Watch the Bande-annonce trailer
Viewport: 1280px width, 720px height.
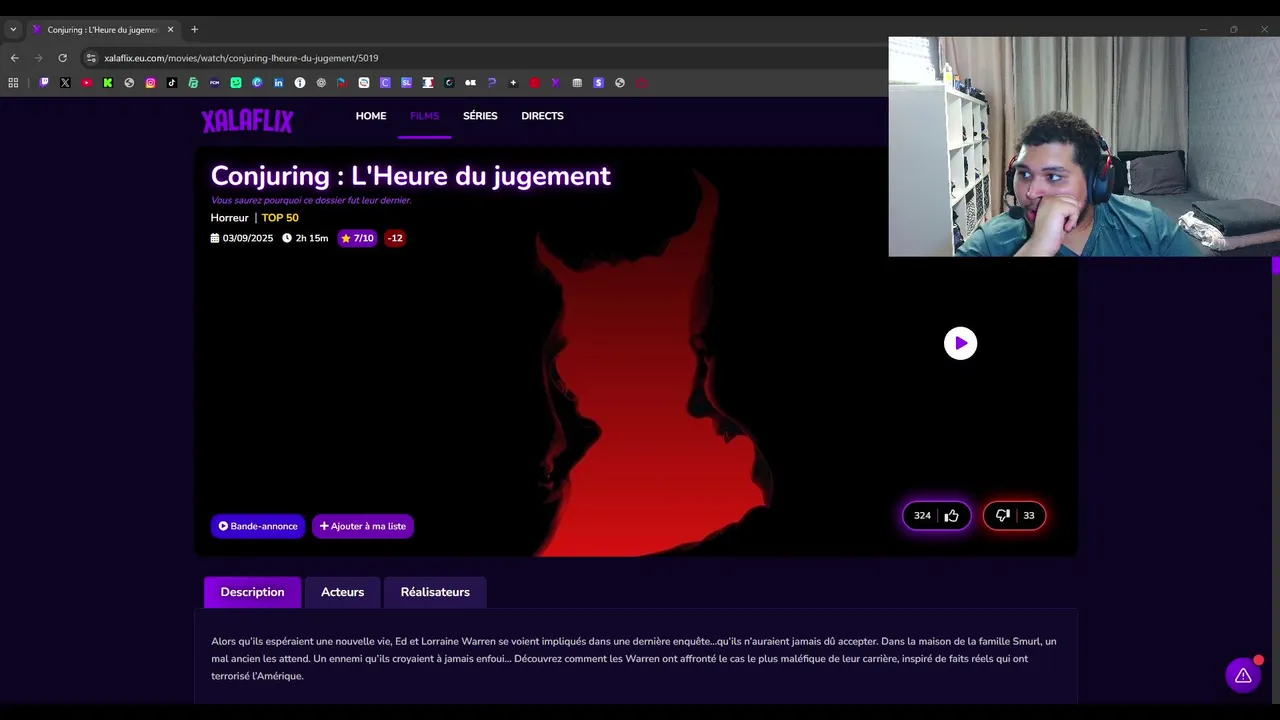[x=258, y=526]
